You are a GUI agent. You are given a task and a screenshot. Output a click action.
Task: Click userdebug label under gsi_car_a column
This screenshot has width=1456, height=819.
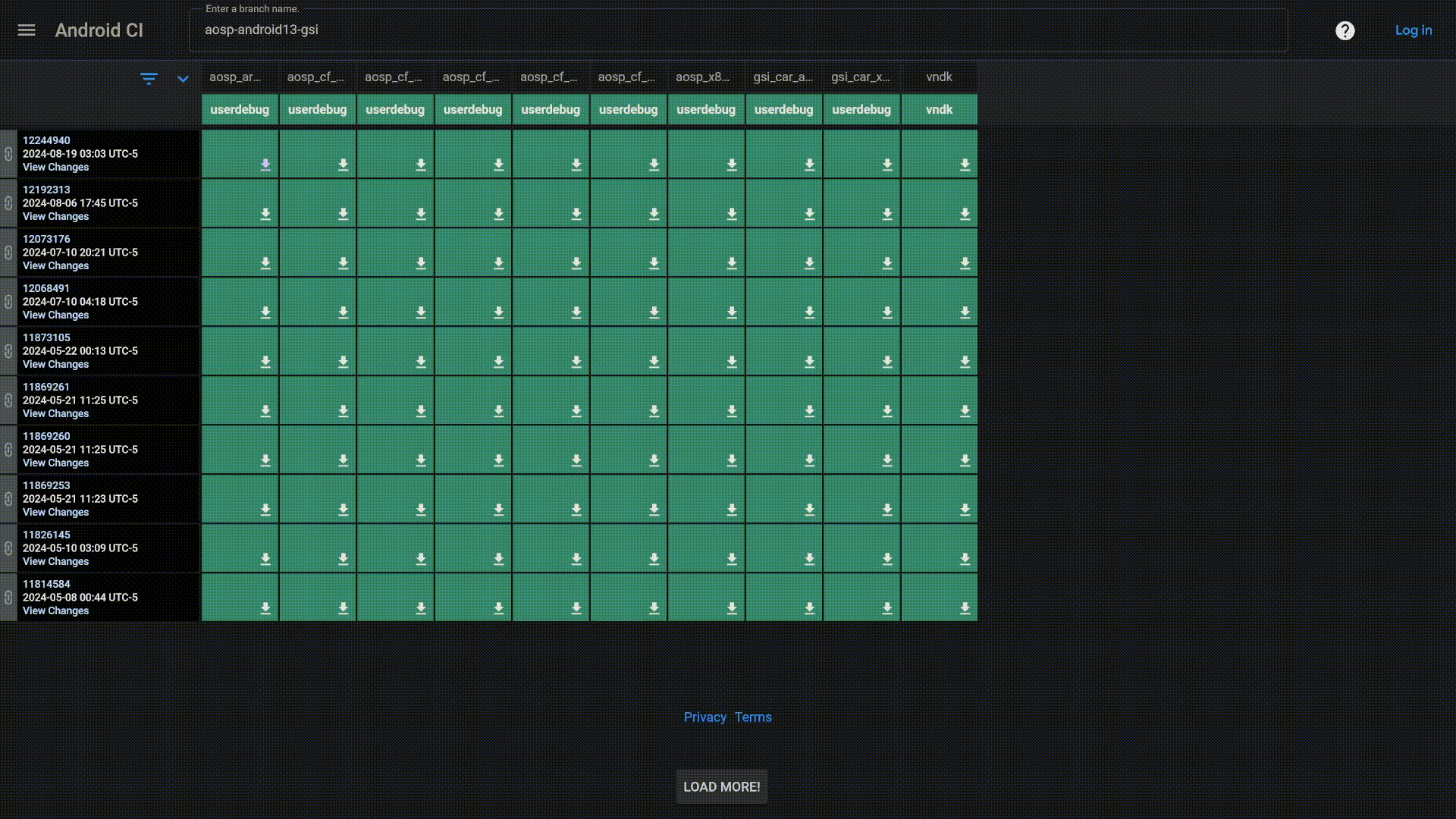(783, 109)
